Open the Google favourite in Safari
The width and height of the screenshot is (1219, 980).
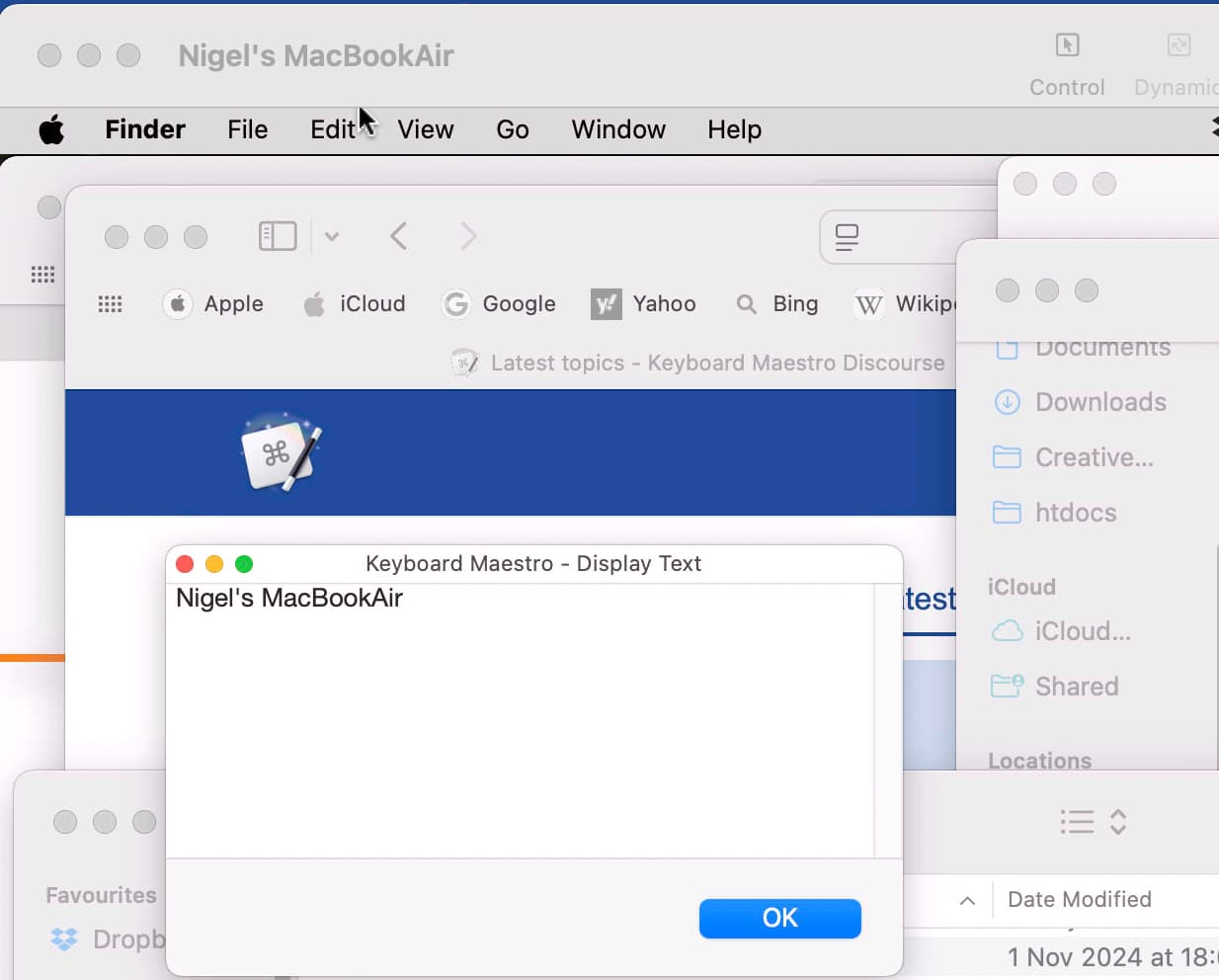point(499,304)
